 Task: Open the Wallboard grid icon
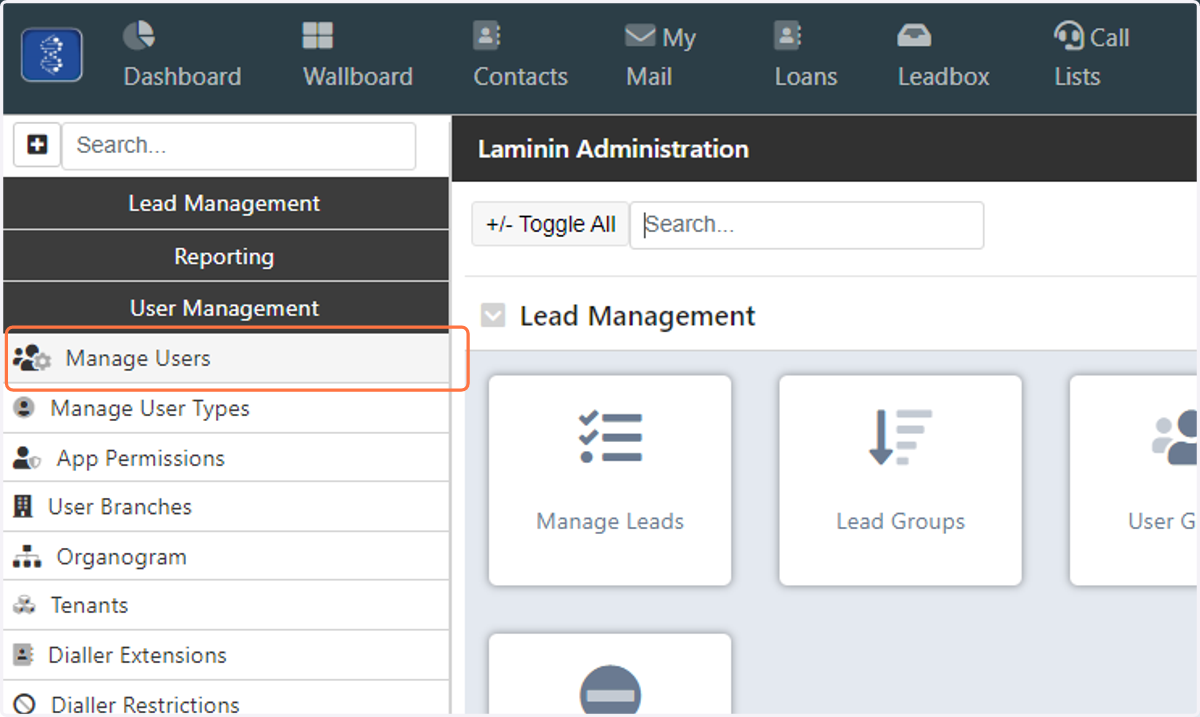pos(318,37)
